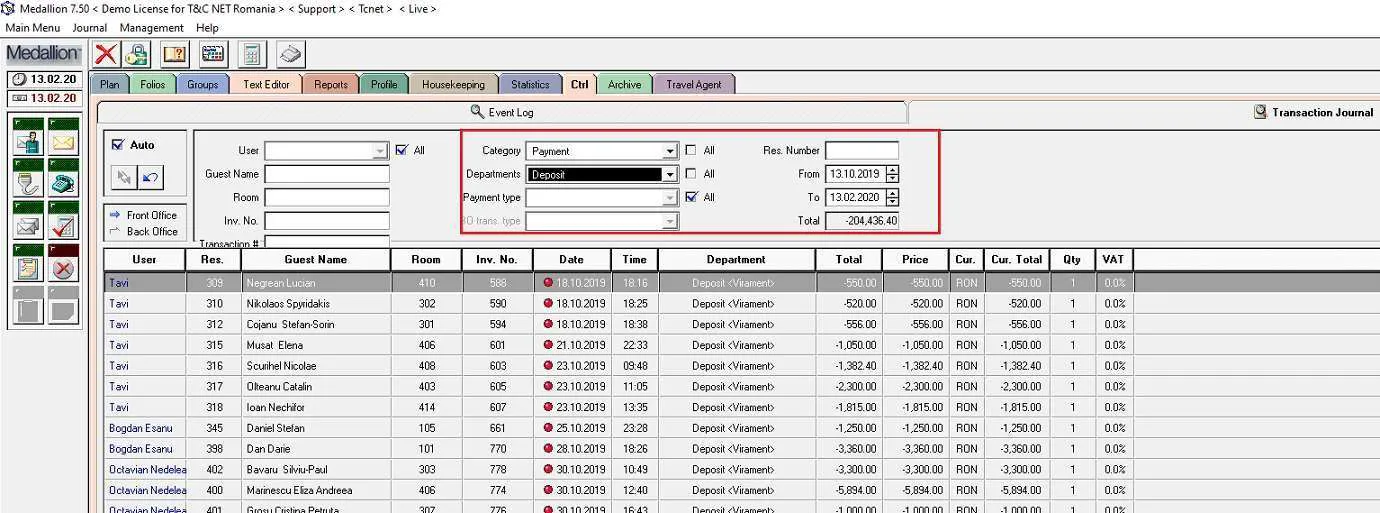1380x513 pixels.
Task: Open the Departments dropdown showing Deposit
Action: click(x=670, y=174)
